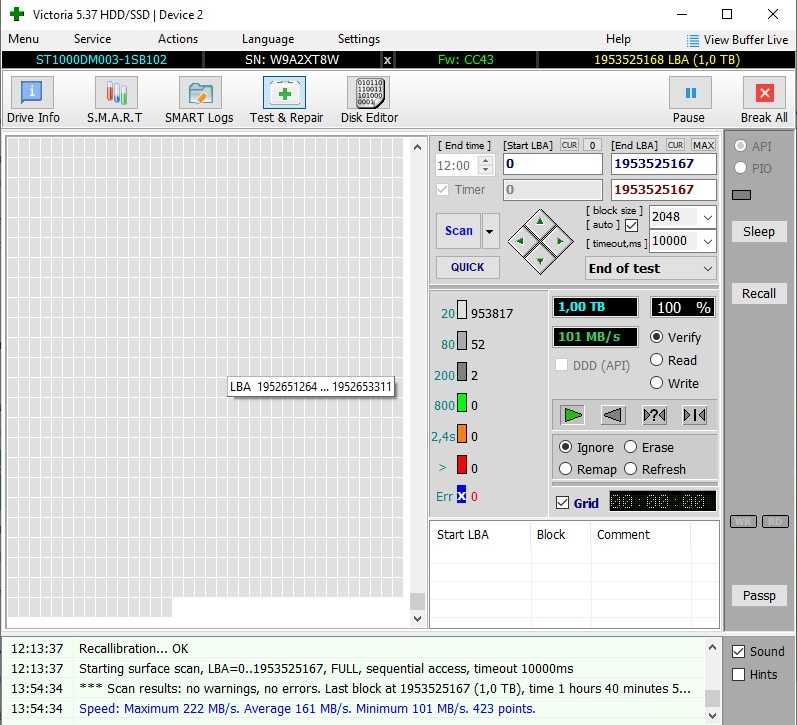Open the Settings menu
The width and height of the screenshot is (797, 725).
click(359, 39)
